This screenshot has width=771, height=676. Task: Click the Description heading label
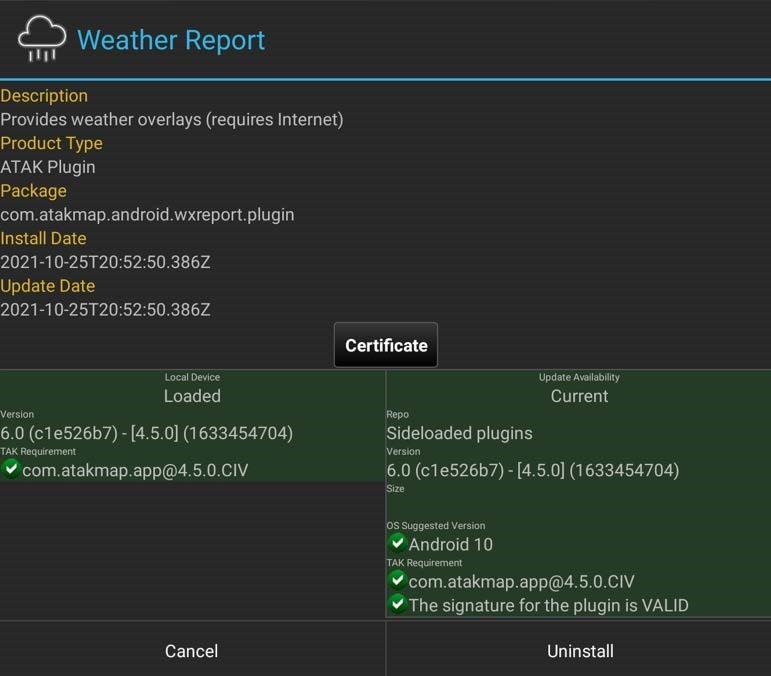point(44,96)
